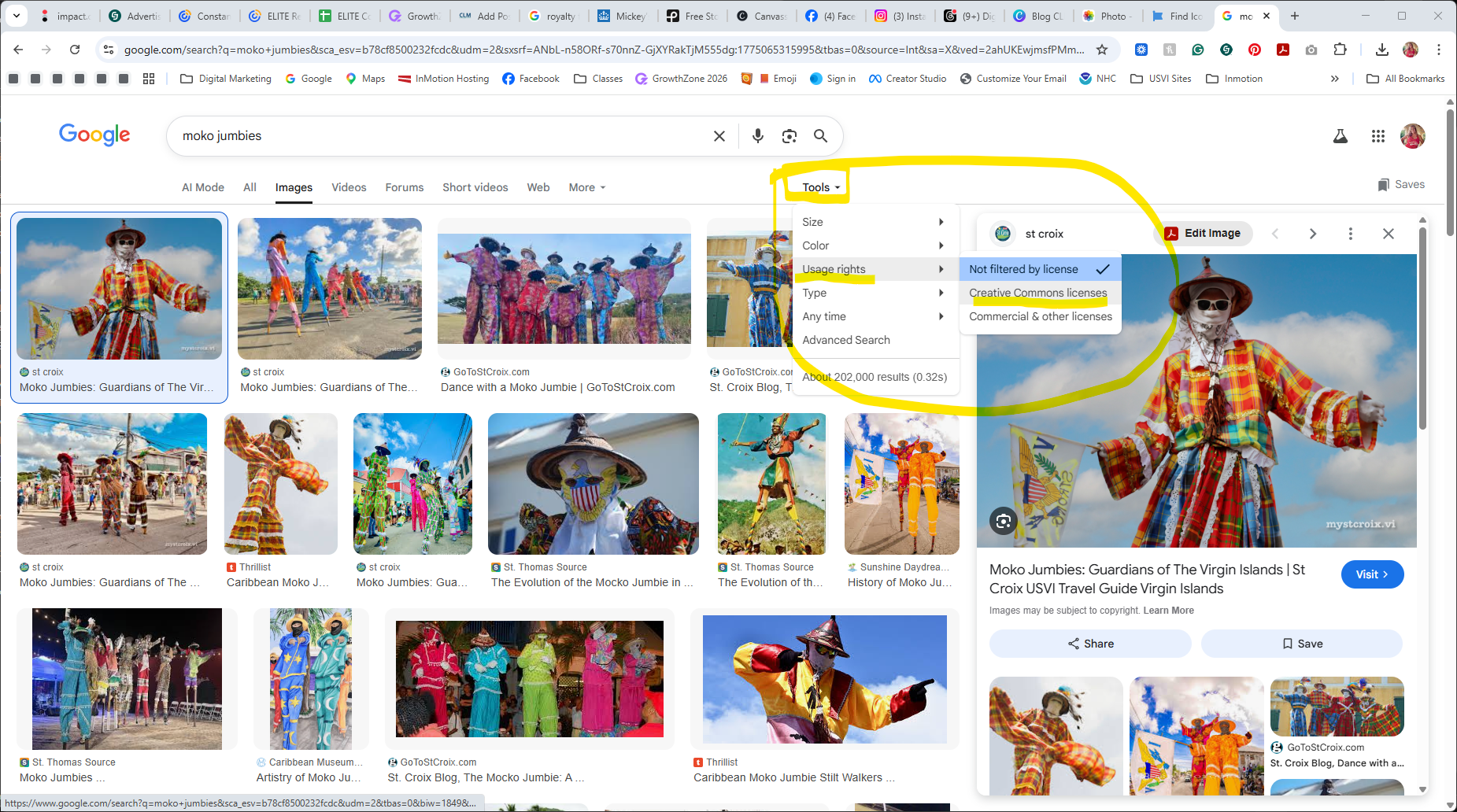Open Saves collection link
Viewport: 1457px width, 812px height.
pos(1401,184)
